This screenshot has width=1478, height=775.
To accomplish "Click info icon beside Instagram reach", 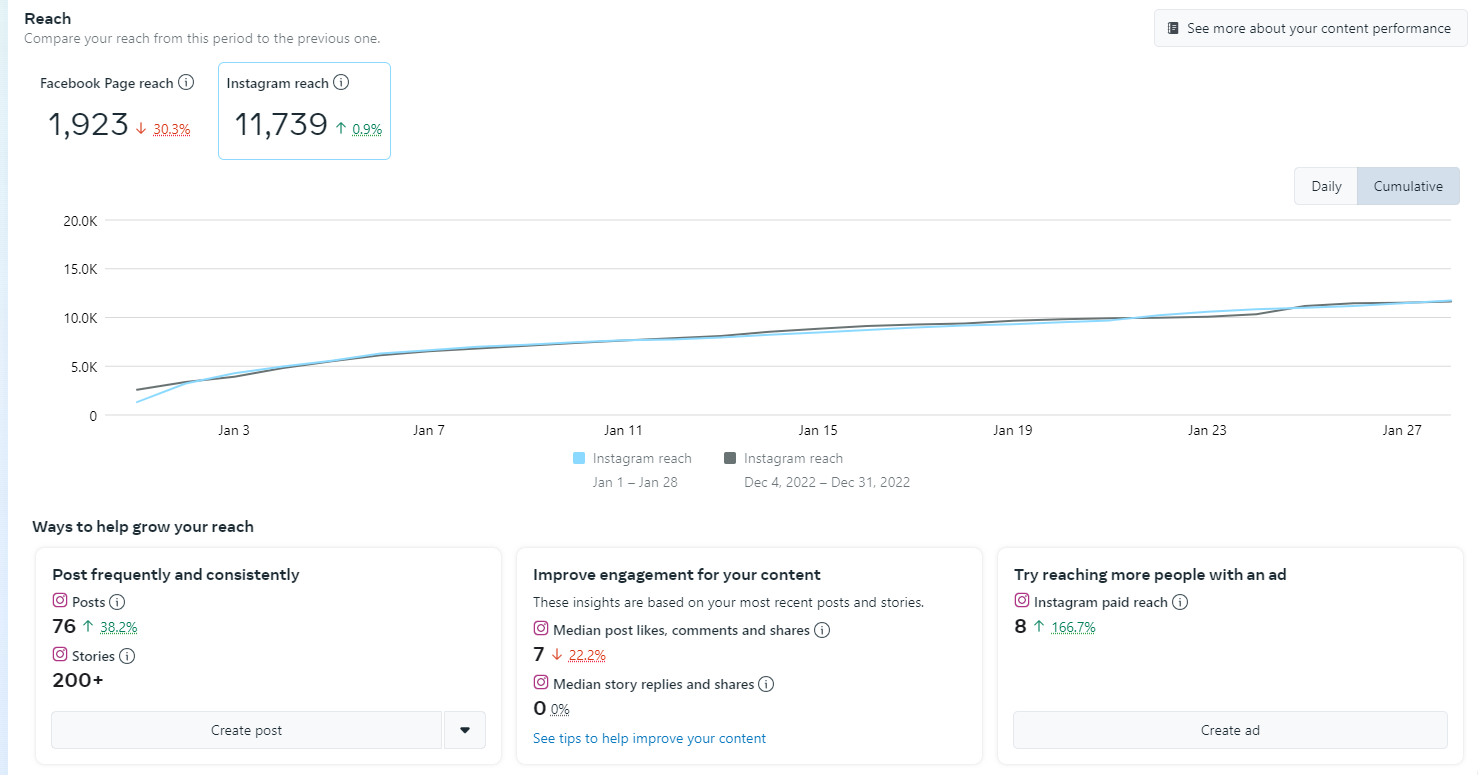I will click(341, 83).
